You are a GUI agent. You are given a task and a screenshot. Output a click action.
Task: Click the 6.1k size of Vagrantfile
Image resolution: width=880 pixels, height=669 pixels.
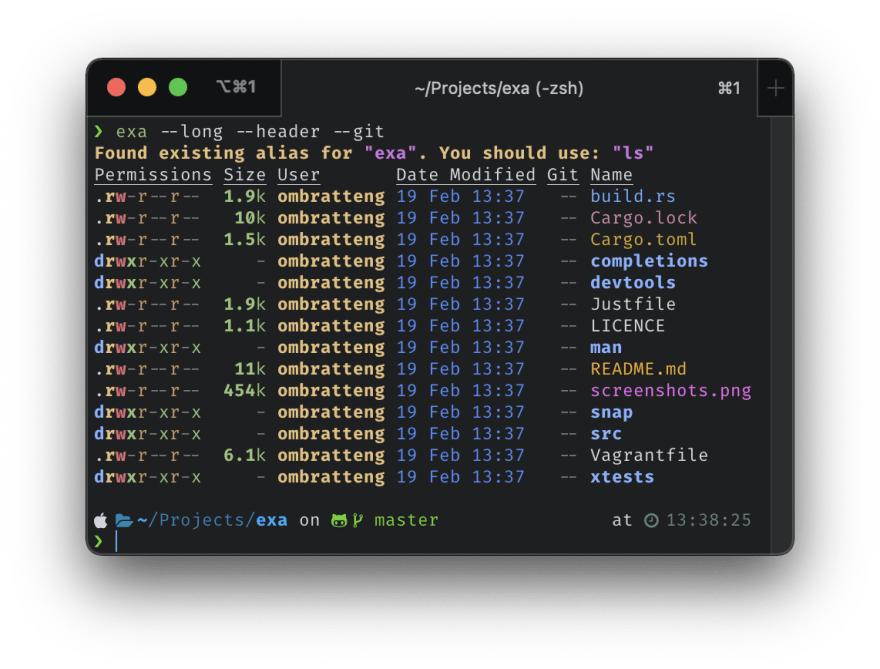[x=245, y=455]
